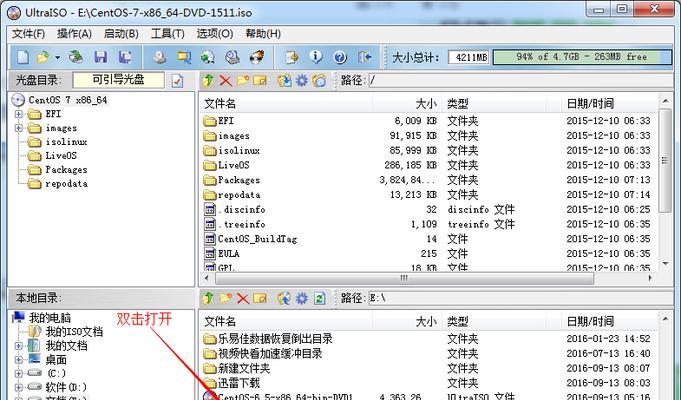The image size is (681, 400).
Task: Save the image with the floppy icon
Action: (101, 57)
